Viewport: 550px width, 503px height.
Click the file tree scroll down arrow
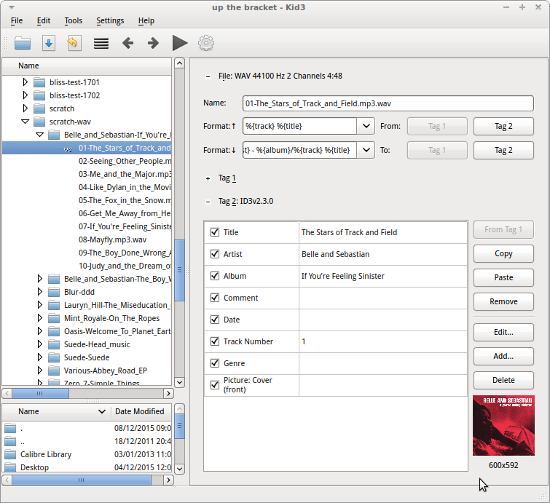click(179, 382)
